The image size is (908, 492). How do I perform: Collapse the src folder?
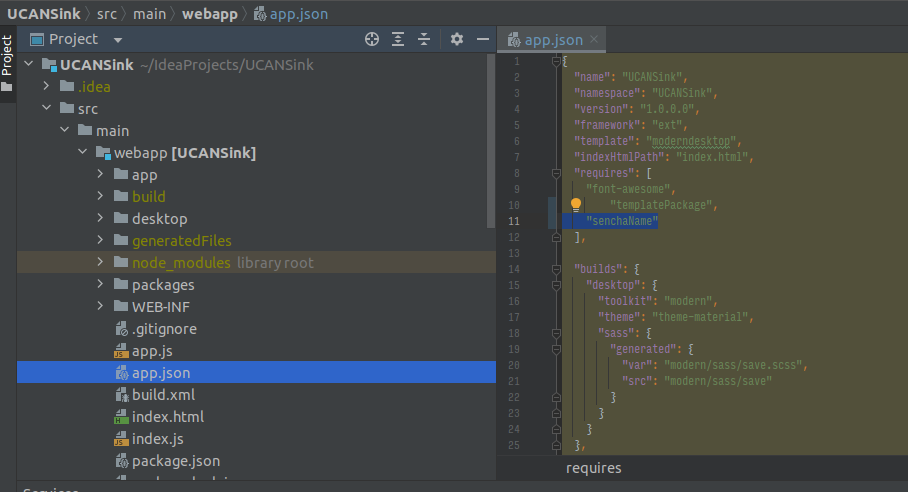46,108
